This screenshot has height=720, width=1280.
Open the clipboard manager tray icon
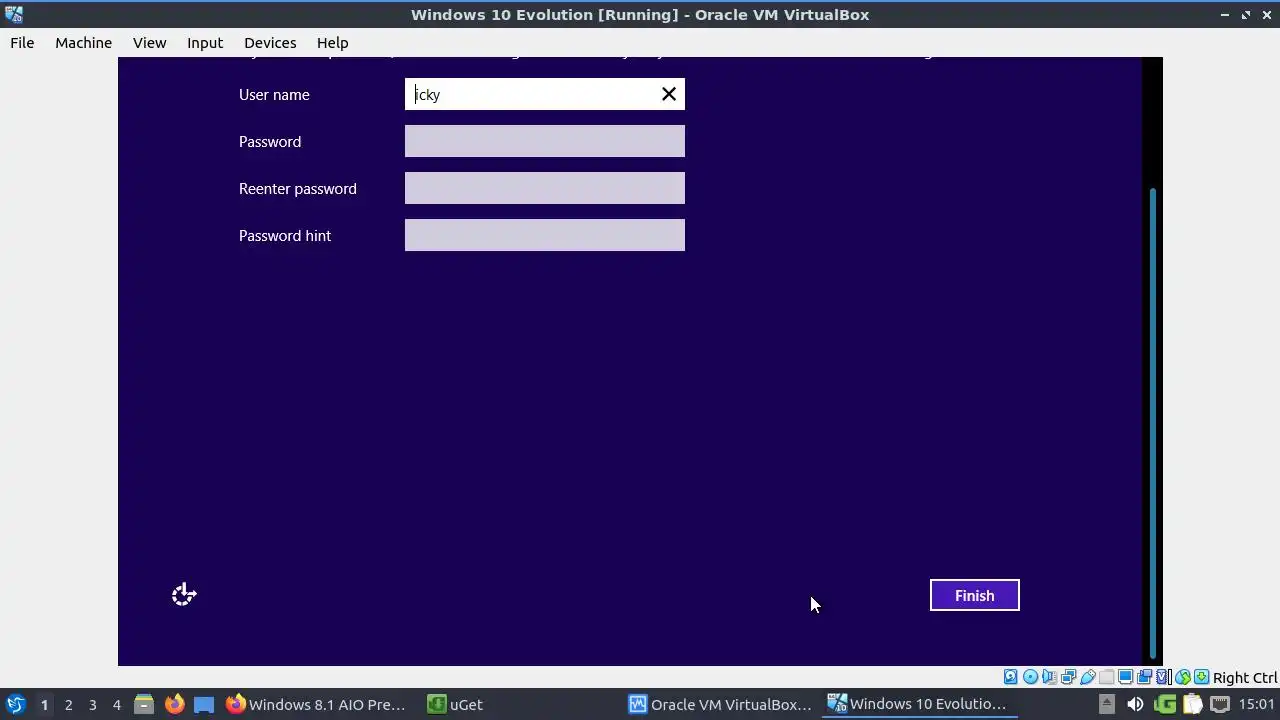1193,704
